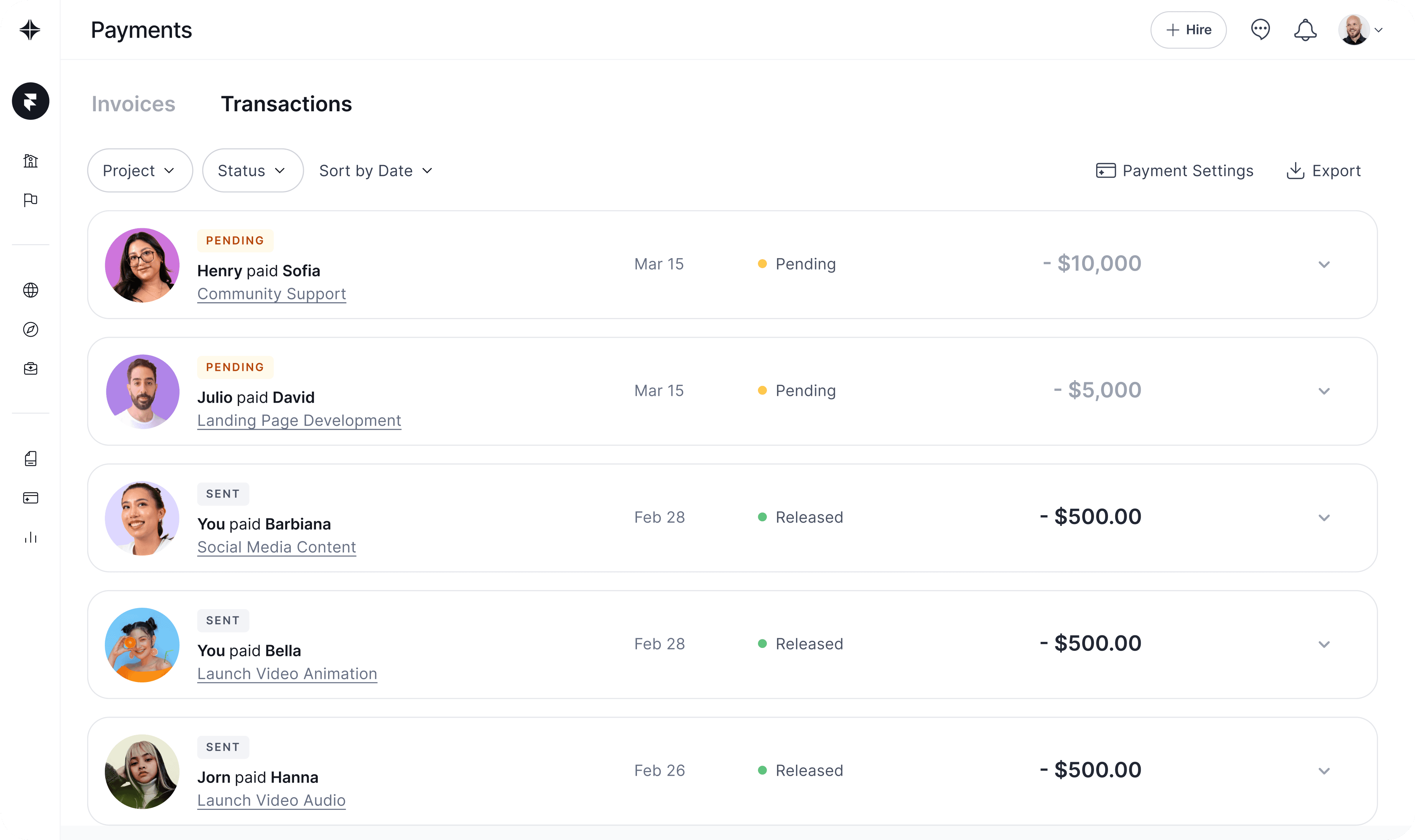
Task: Click the notifications bell icon
Action: (1305, 30)
